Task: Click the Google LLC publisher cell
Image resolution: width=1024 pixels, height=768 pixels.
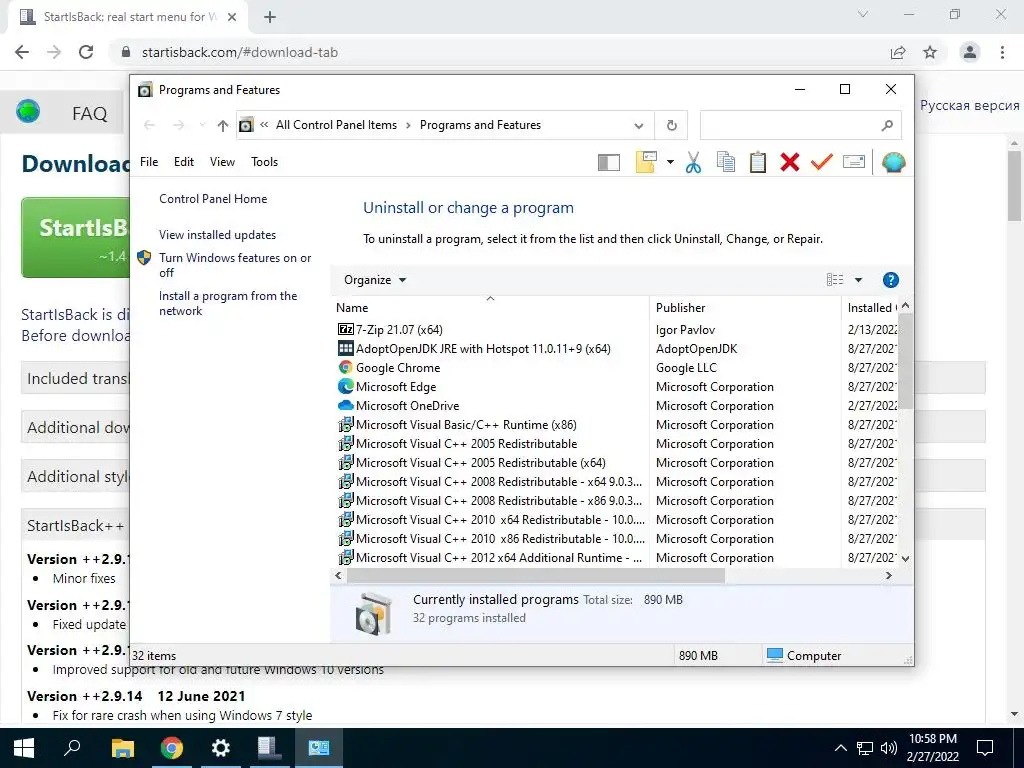Action: [x=686, y=368]
